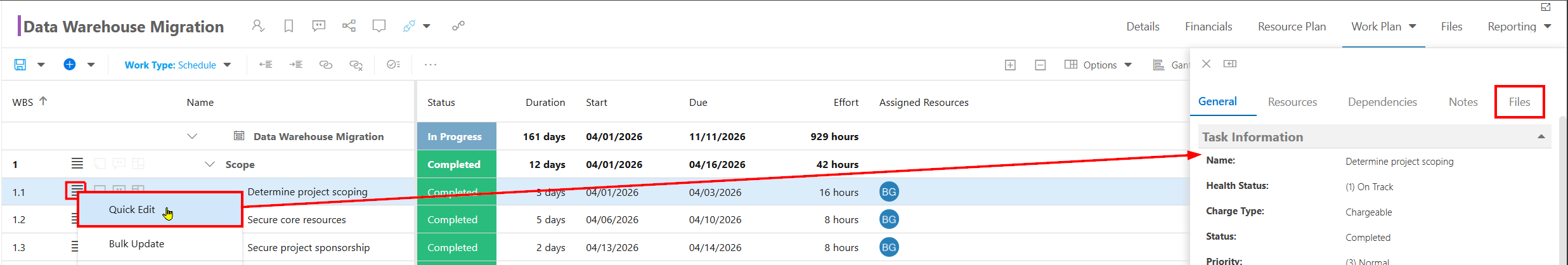1568x265 pixels.
Task: Close the quick edit side panel
Action: click(1207, 64)
